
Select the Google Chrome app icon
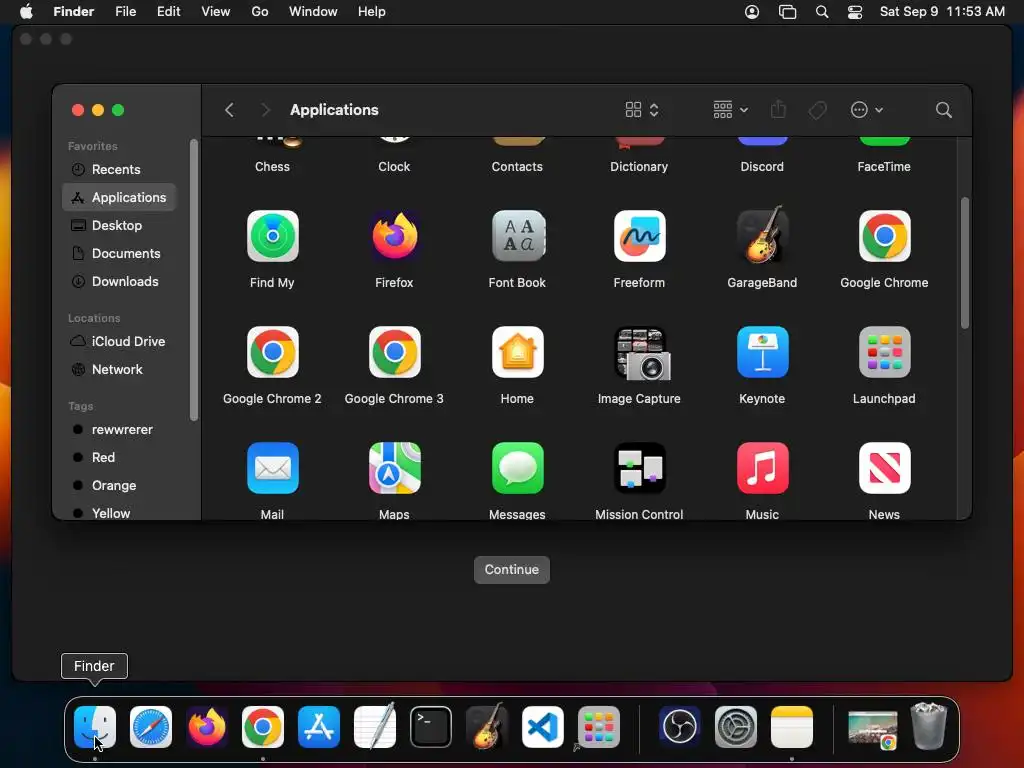coord(884,236)
